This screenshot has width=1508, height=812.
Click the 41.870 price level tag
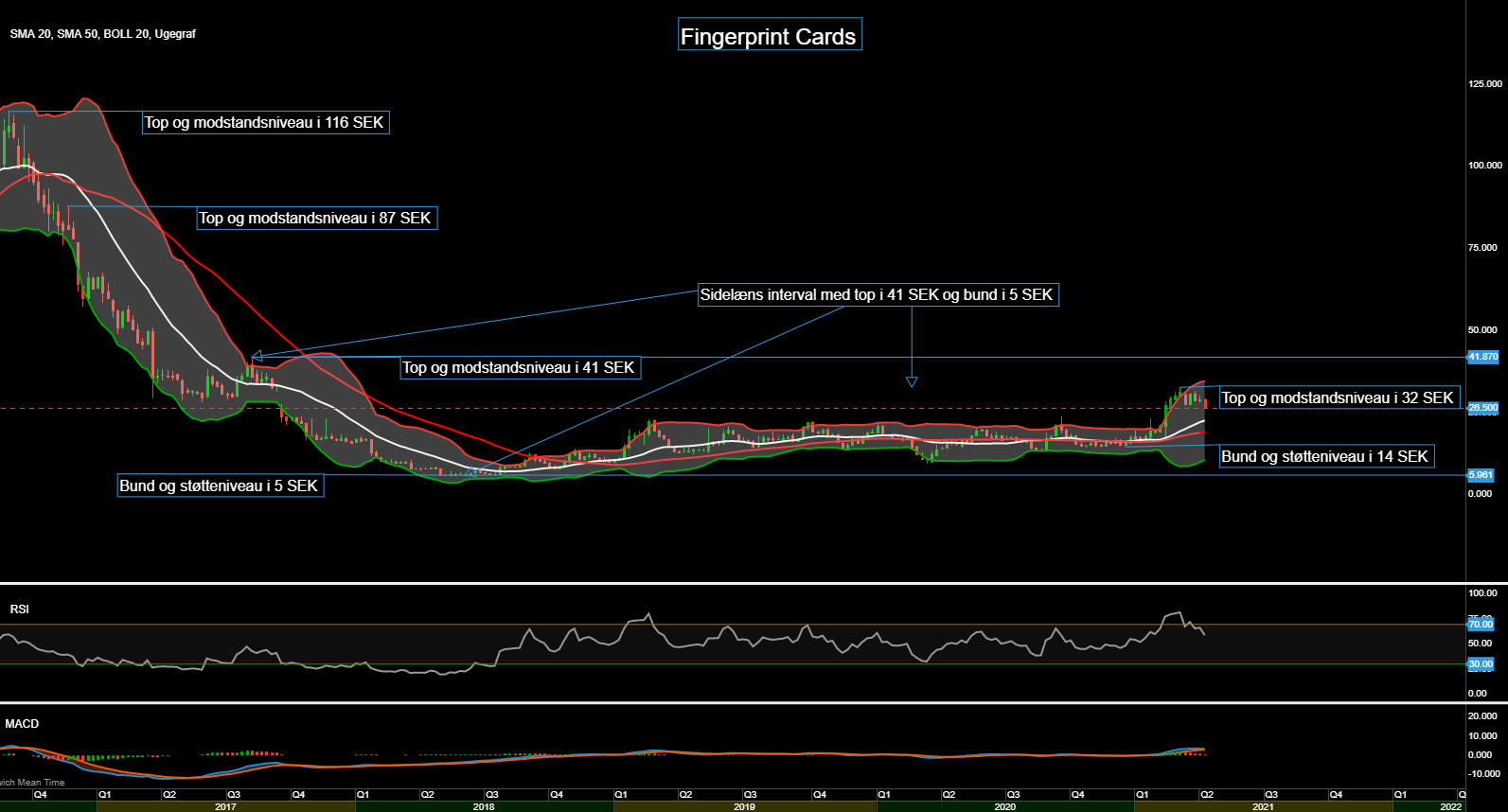(x=1482, y=357)
